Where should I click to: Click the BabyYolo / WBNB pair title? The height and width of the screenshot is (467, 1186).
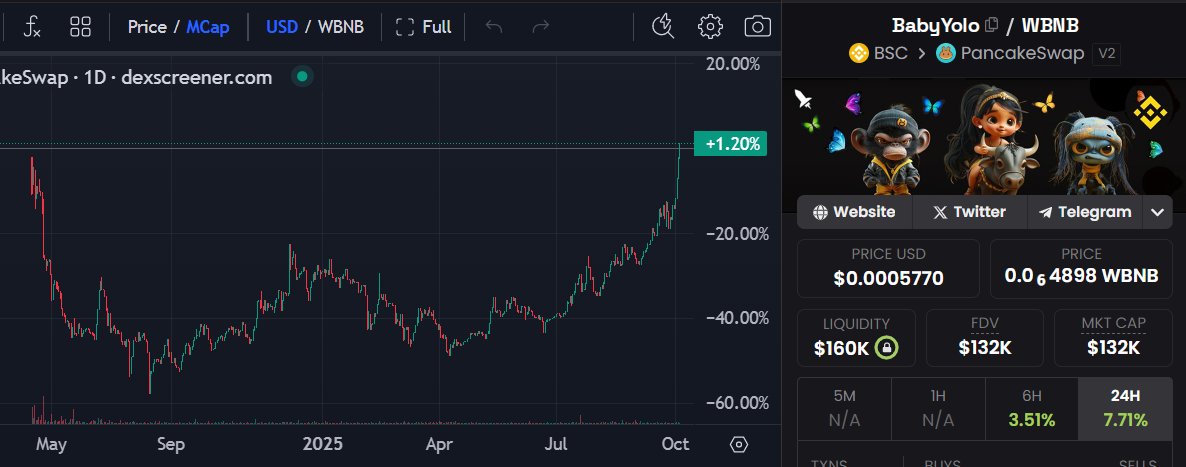pos(986,25)
